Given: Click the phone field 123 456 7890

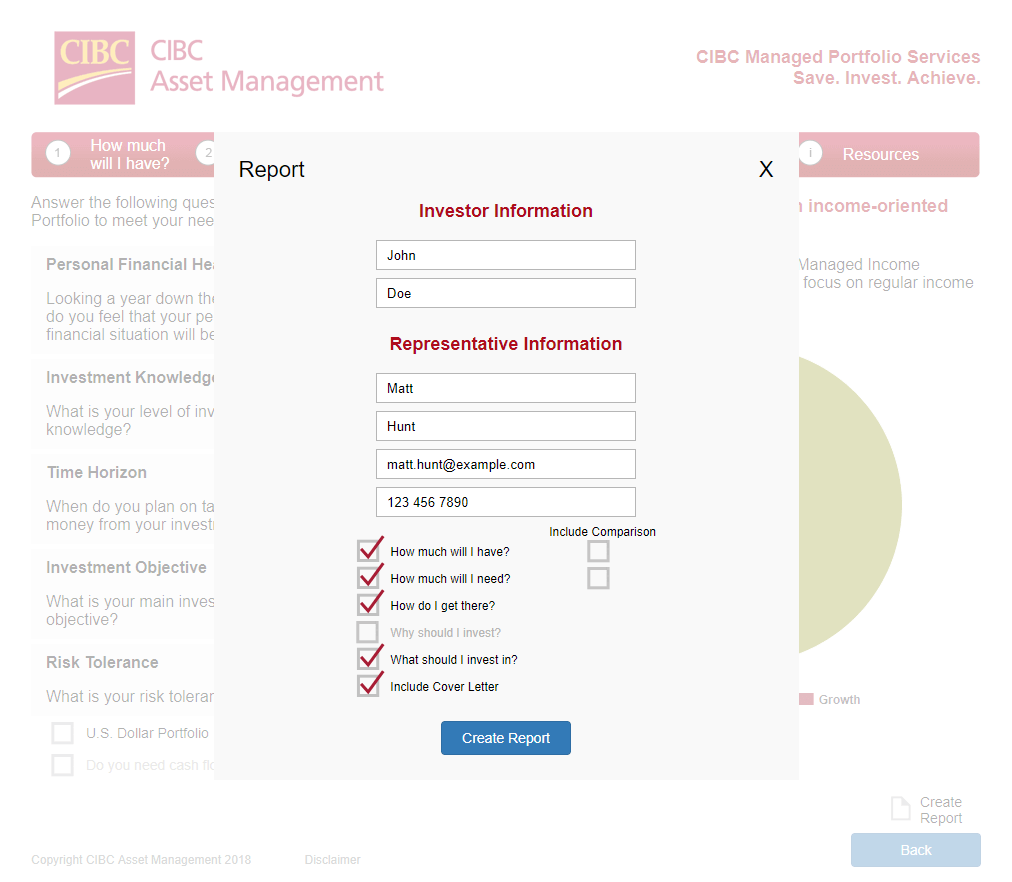Looking at the screenshot, I should [x=505, y=502].
